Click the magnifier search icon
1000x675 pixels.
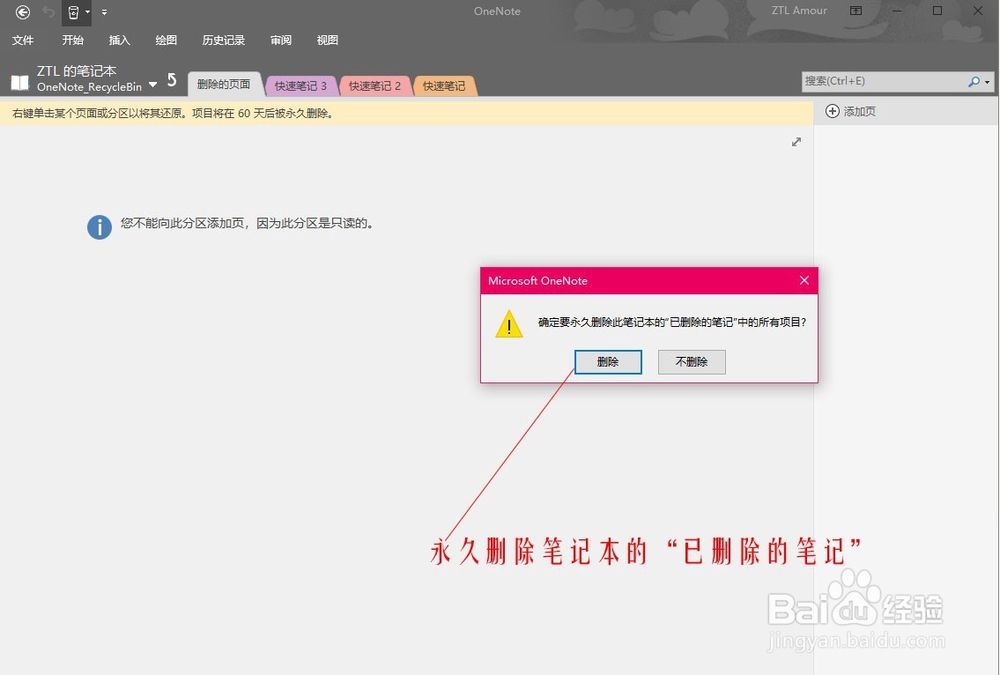(973, 82)
